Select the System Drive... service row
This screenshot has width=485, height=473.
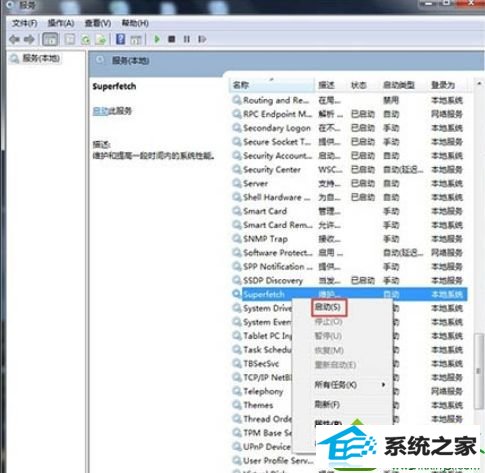coord(262,308)
